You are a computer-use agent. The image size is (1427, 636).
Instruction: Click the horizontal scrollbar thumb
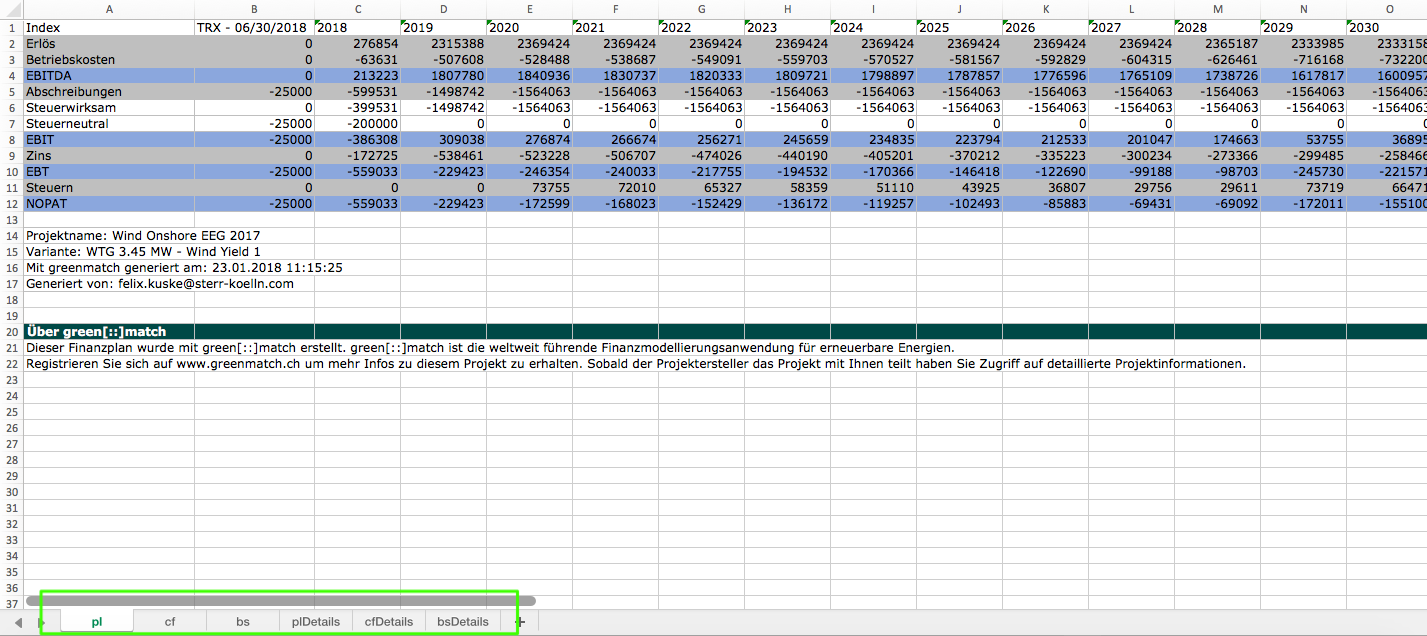[282, 601]
